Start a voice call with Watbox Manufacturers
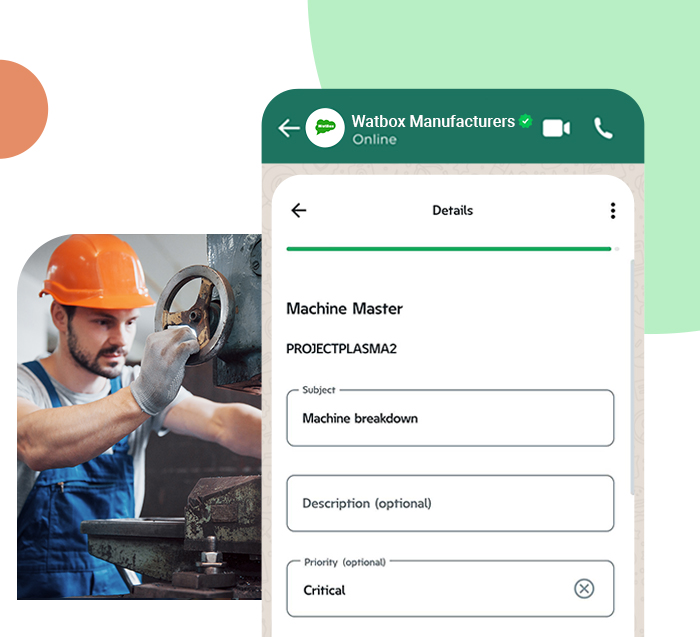 tap(603, 128)
